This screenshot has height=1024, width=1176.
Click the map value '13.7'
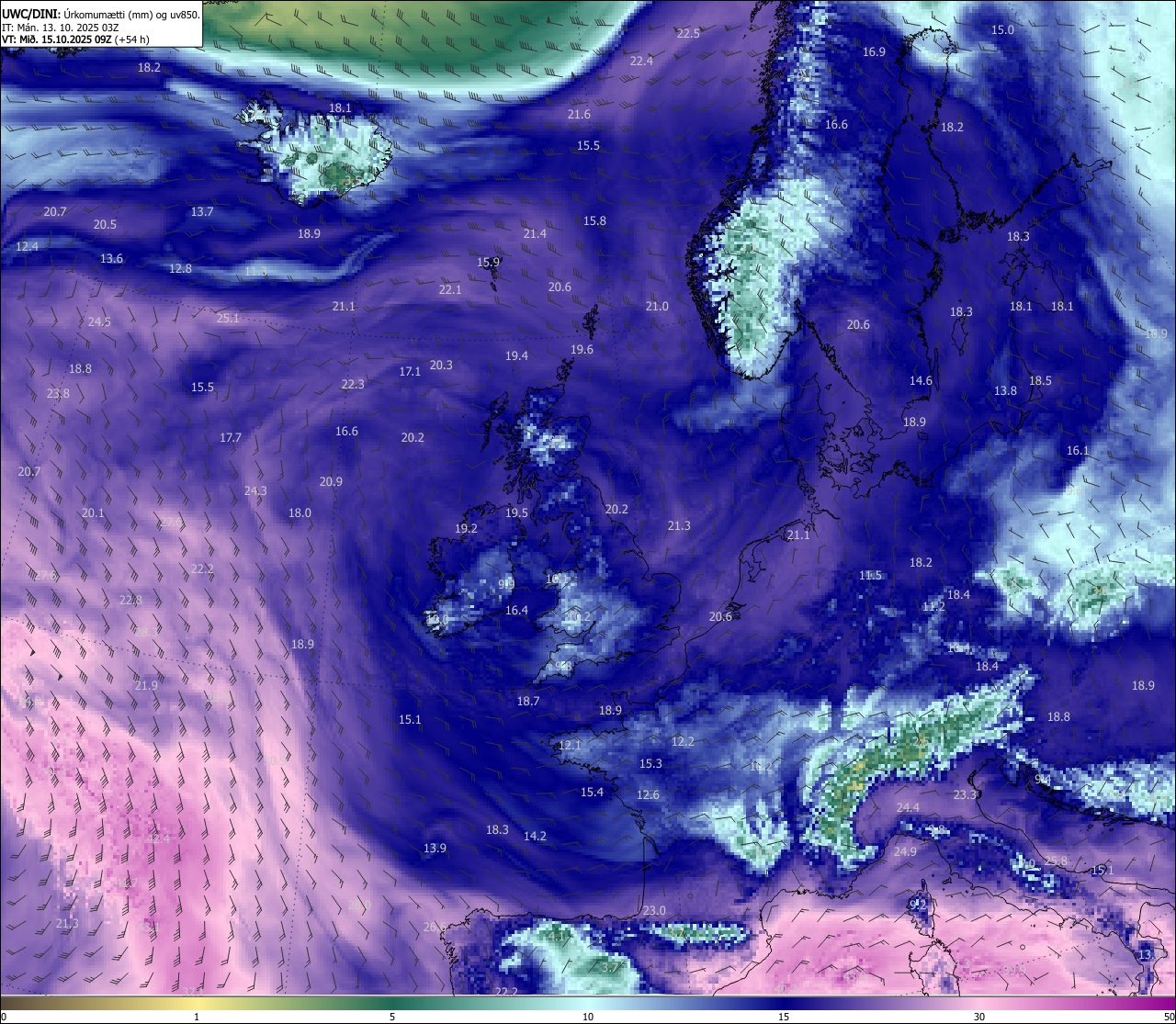pos(202,211)
